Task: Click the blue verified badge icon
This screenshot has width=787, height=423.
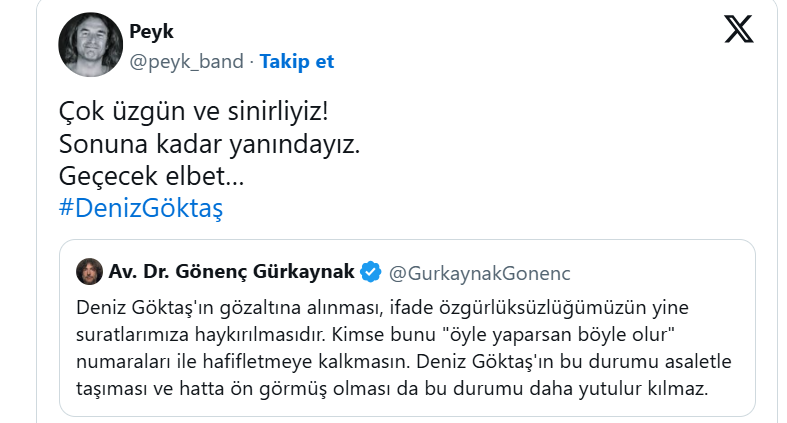Action: [371, 272]
